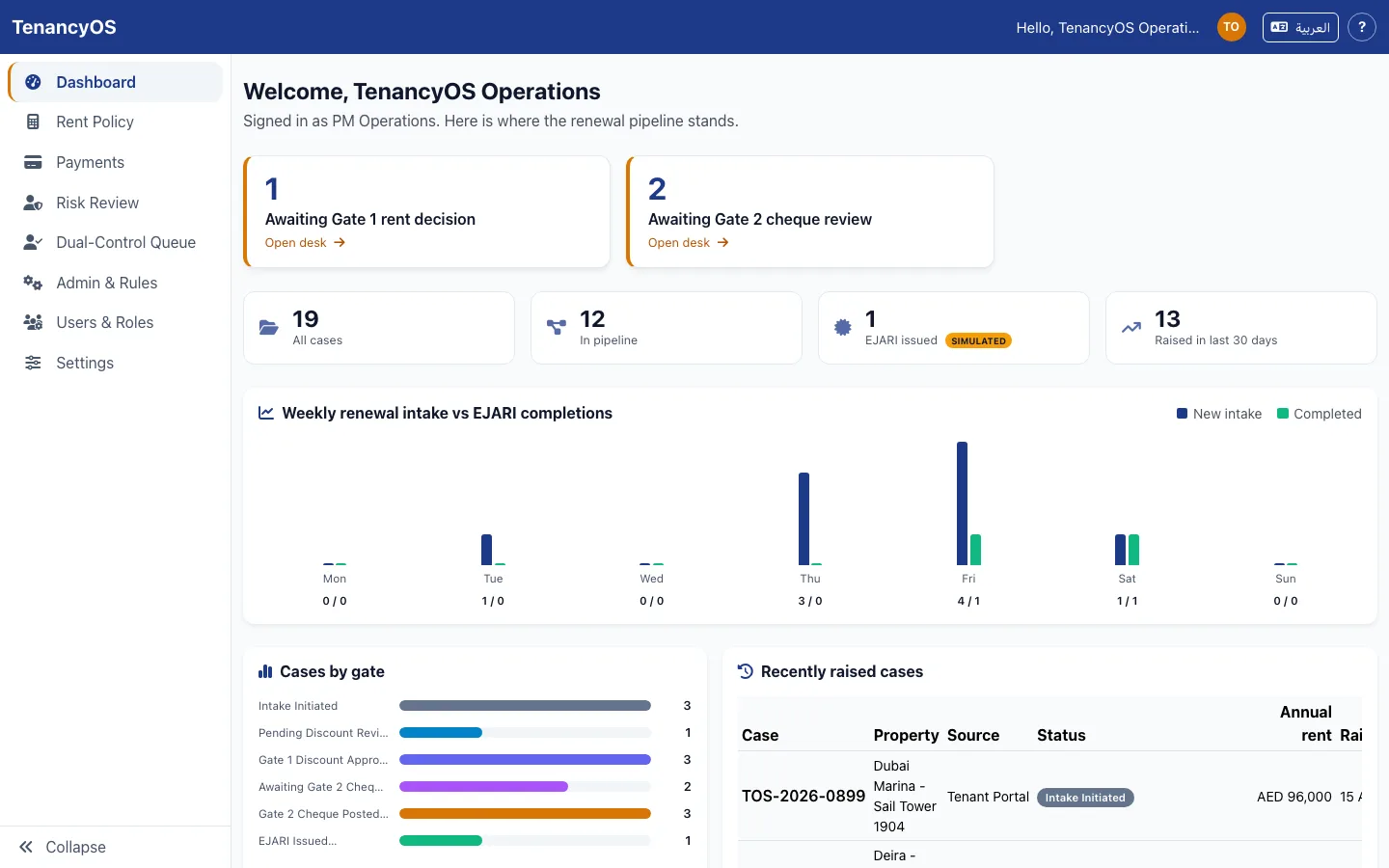Click the greeting Hello, TenancyOS Operati...
The image size is (1389, 868).
[x=1107, y=28]
